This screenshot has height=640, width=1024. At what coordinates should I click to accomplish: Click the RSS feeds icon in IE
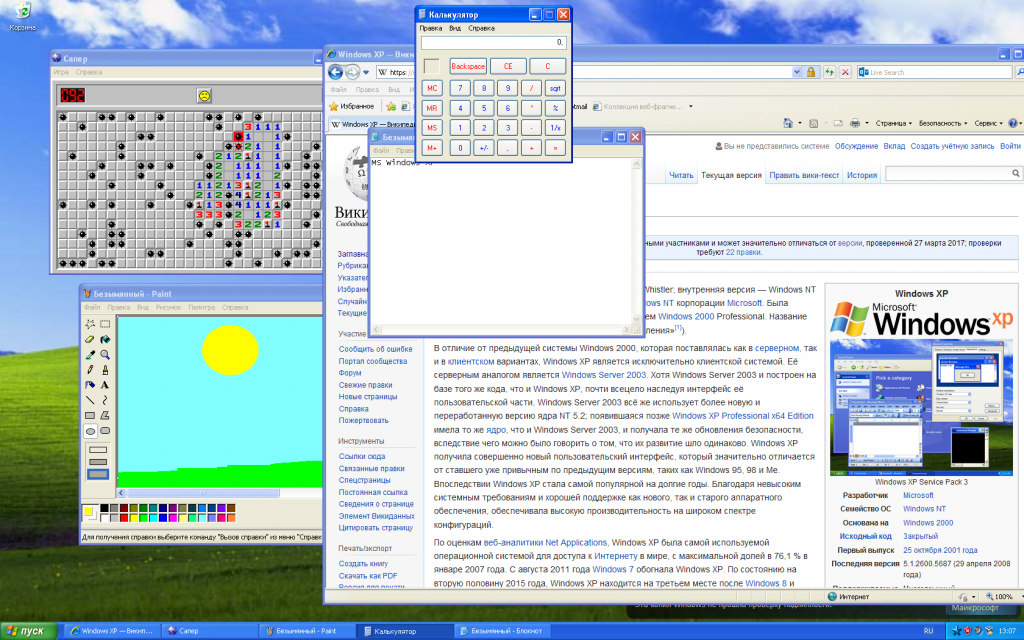814,123
